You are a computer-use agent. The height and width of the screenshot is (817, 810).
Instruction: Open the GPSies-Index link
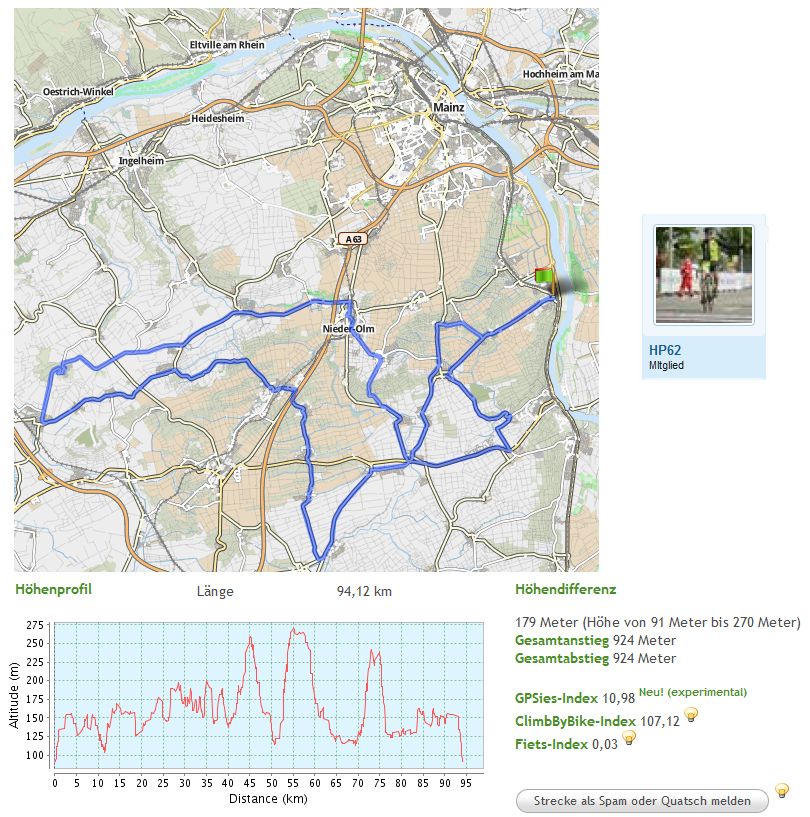click(x=557, y=698)
